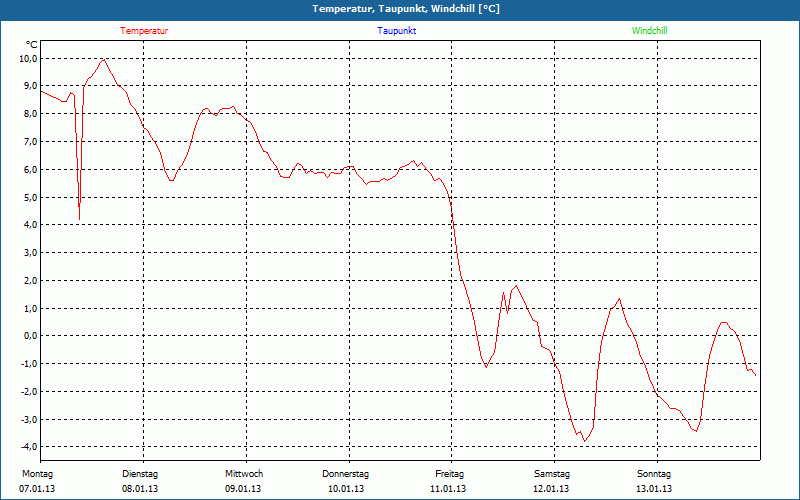The image size is (800, 500).
Task: Click the Sonntag day label
Action: (654, 474)
